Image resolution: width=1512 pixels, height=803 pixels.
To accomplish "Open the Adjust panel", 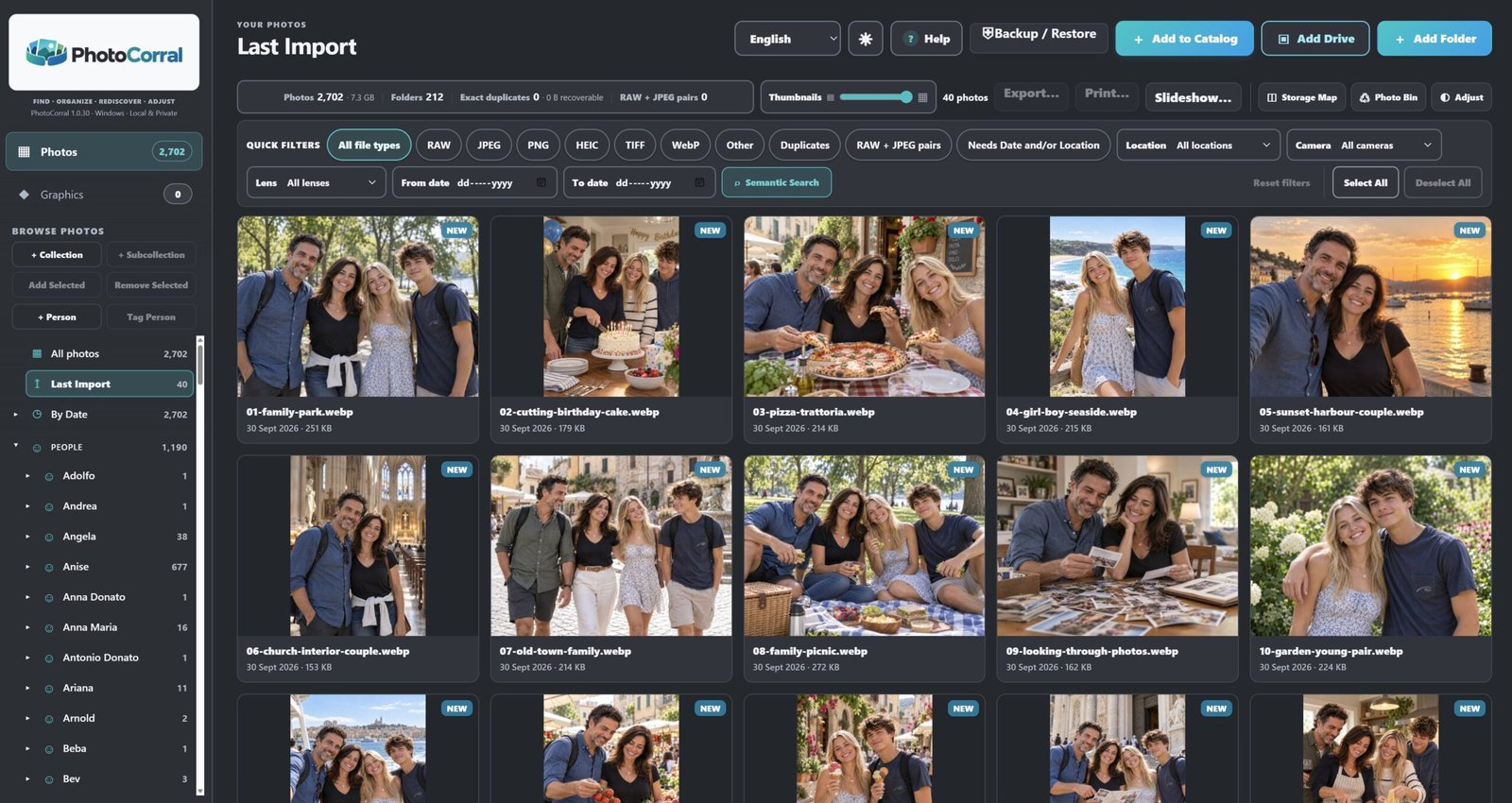I will 1461,97.
